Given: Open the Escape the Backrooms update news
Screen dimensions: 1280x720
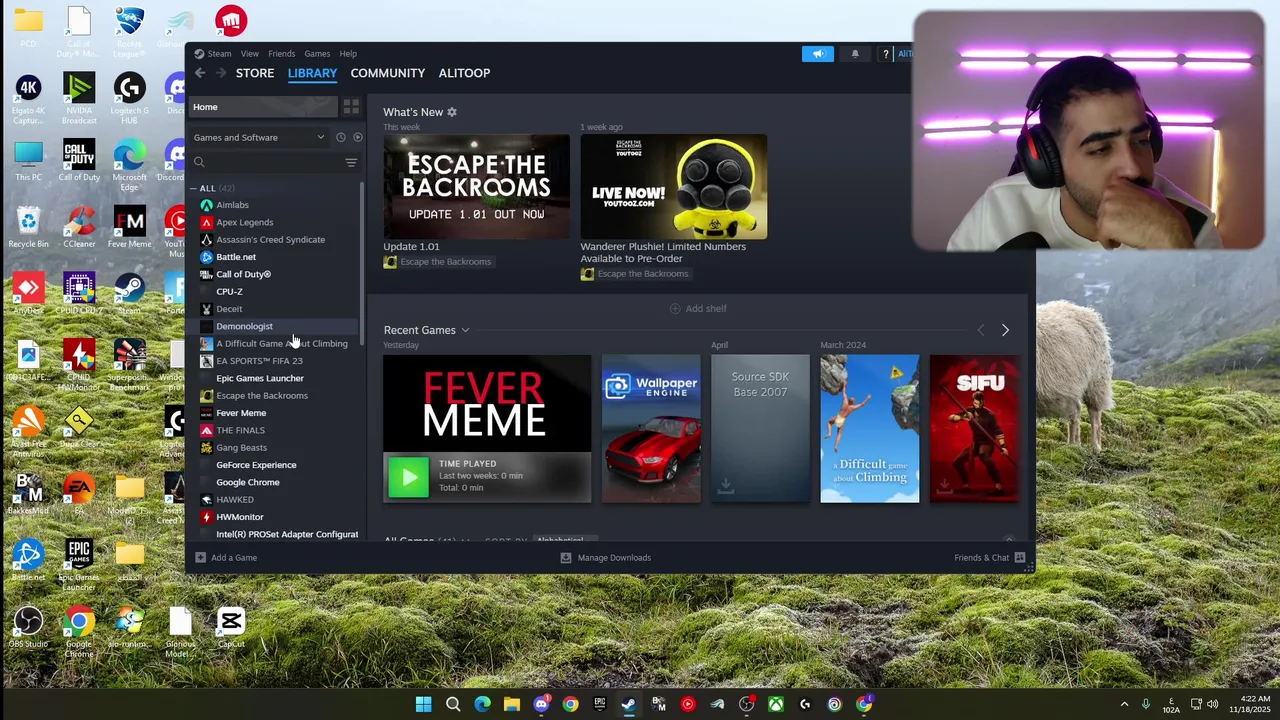Looking at the screenshot, I should 477,187.
